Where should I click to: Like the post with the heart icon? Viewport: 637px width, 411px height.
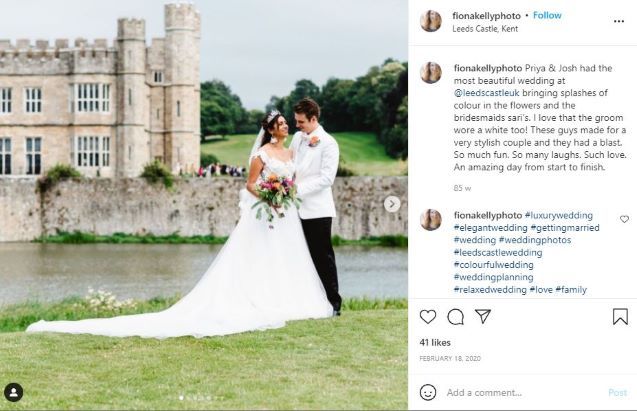[x=428, y=317]
